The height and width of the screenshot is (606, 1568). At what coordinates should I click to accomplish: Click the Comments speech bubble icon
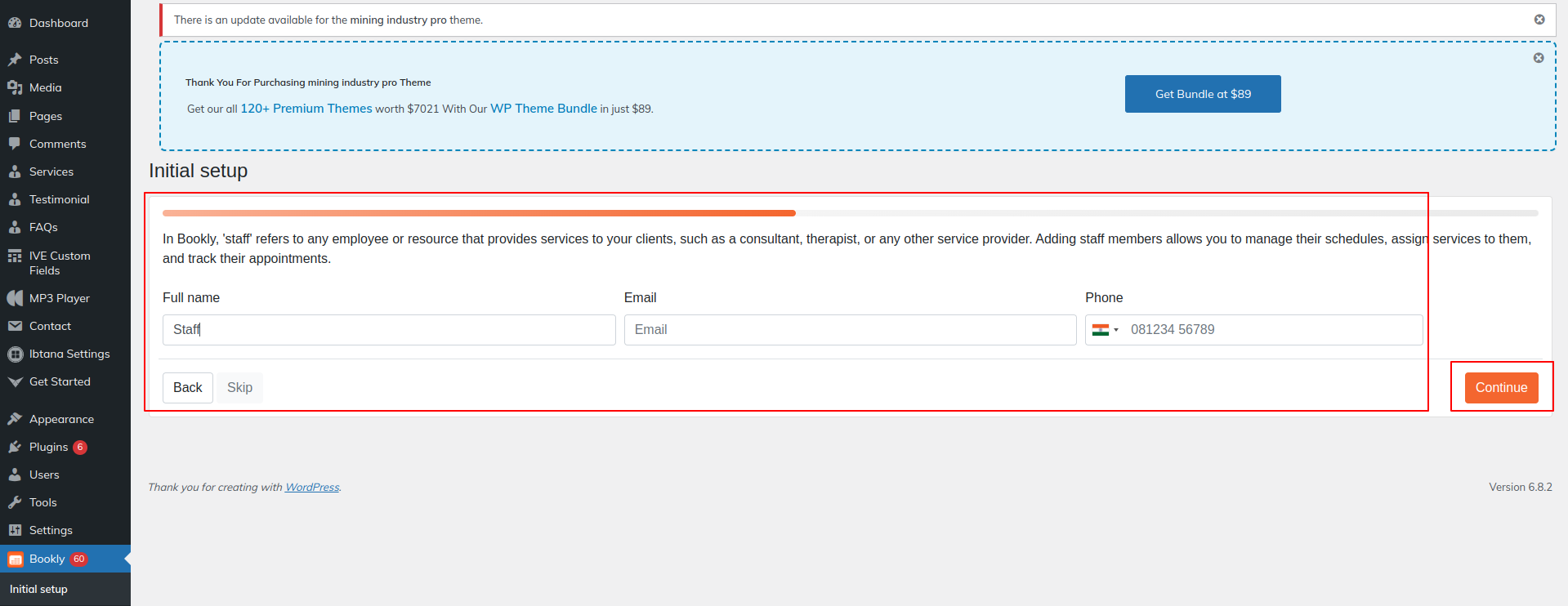tap(15, 144)
